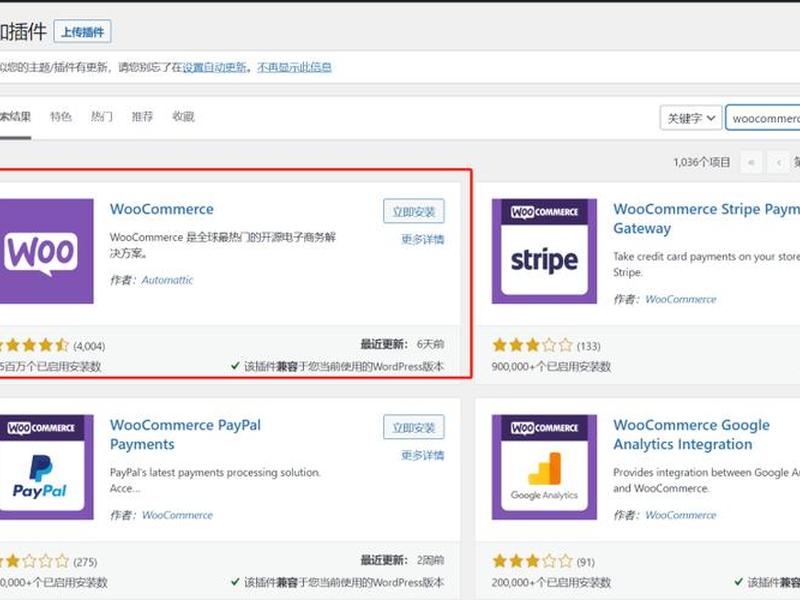Select the search results tab
Viewport: 800px width, 600px height.
15,117
